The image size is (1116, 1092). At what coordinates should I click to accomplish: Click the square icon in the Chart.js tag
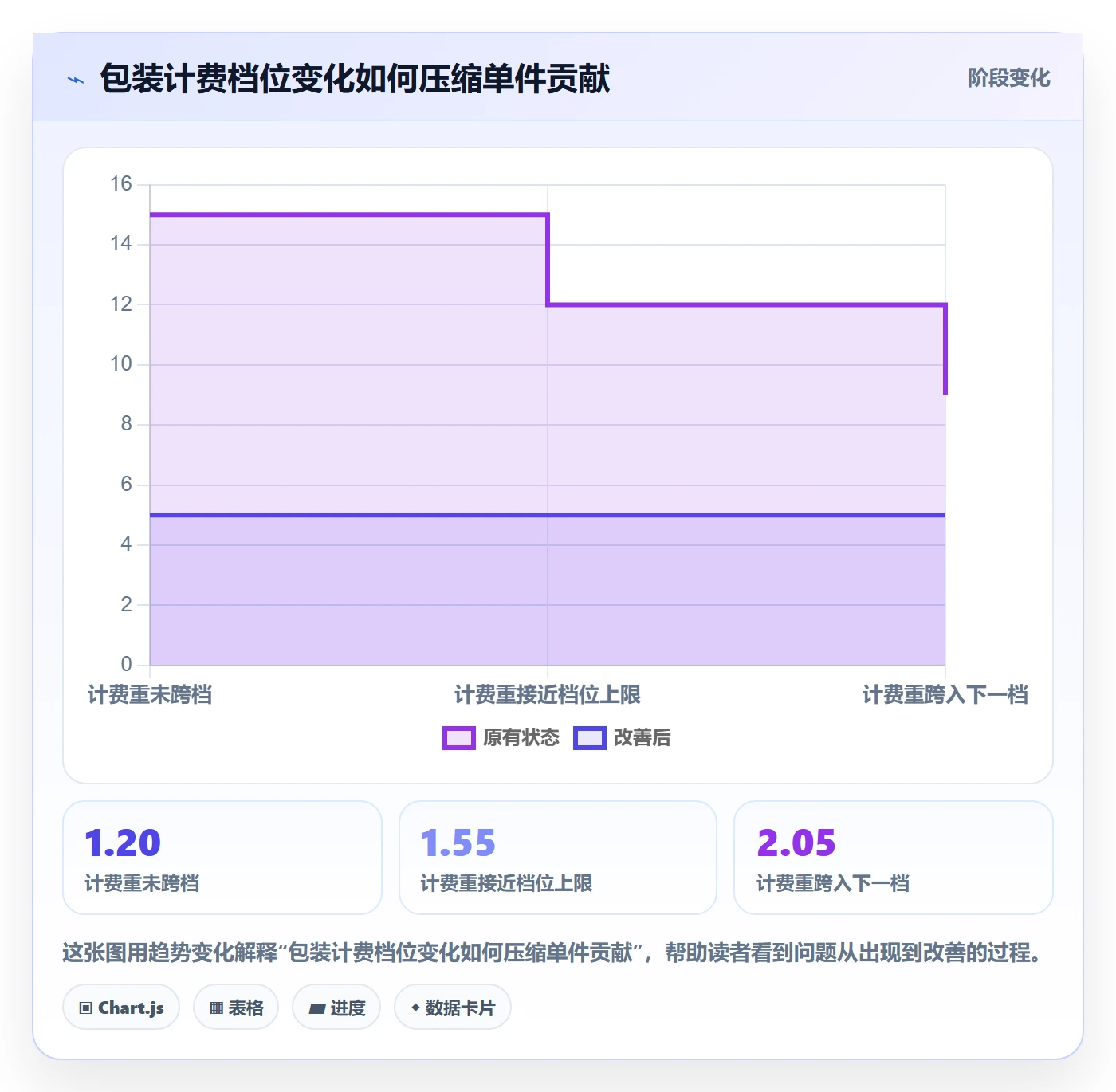[86, 1008]
